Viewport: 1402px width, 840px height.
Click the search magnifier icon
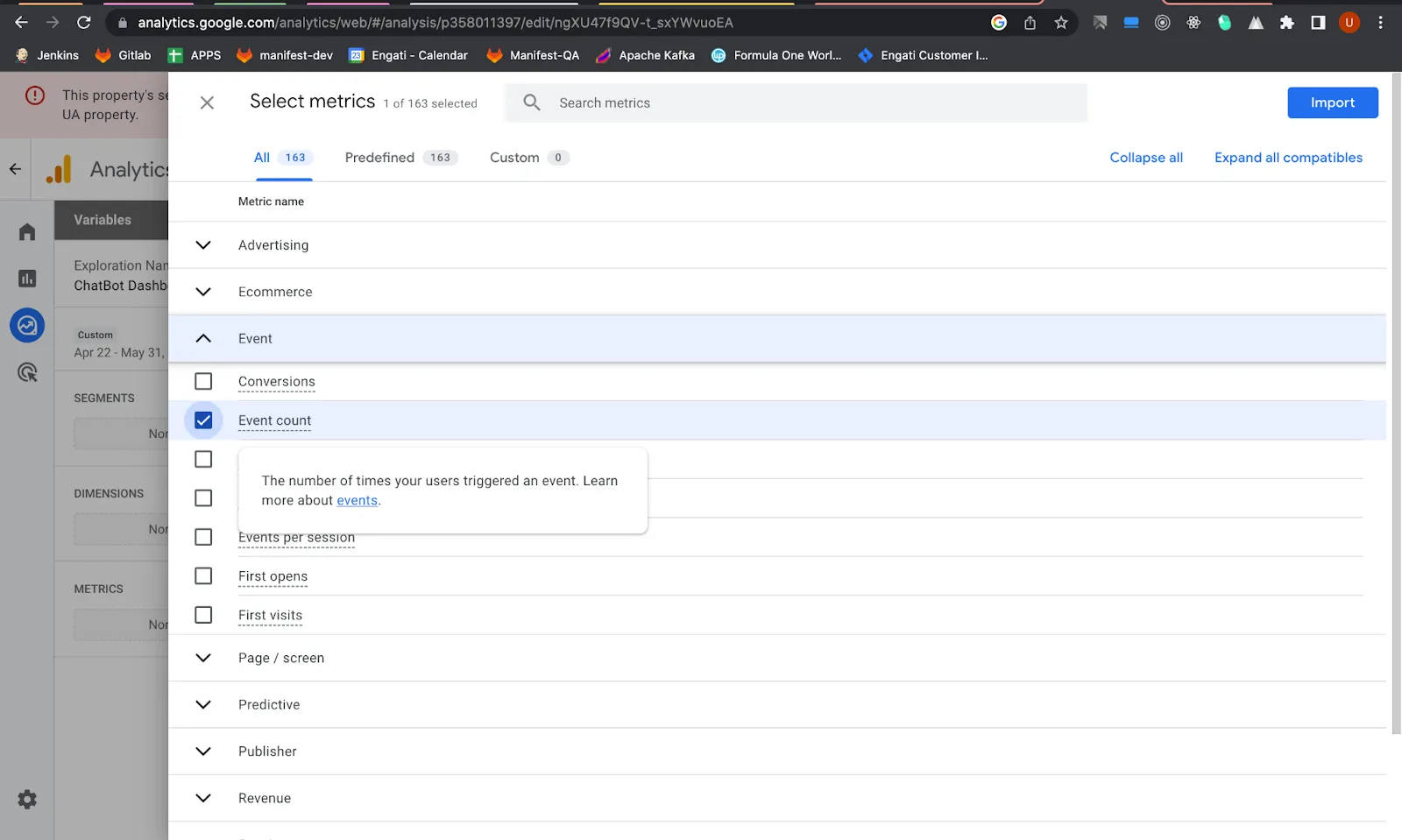coord(532,102)
